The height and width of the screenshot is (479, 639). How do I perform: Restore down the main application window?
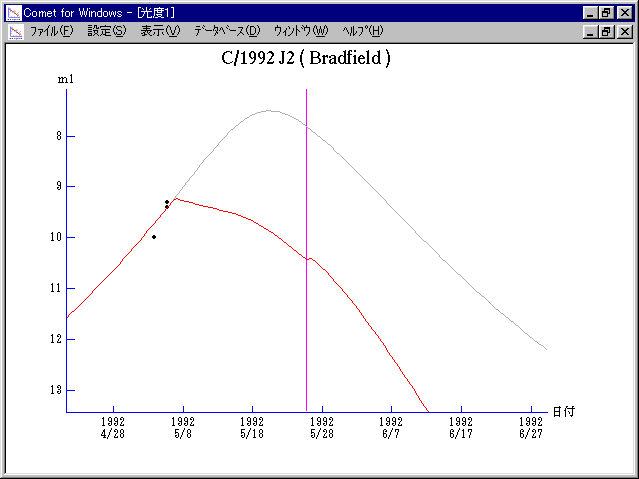(x=606, y=13)
